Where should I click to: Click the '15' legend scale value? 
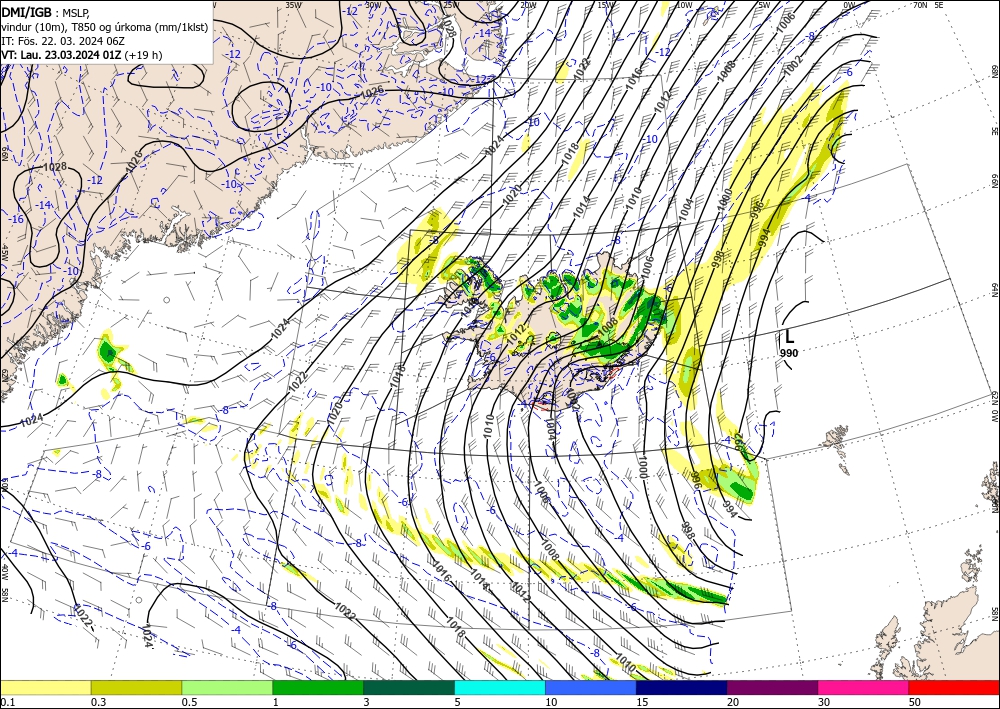click(642, 702)
